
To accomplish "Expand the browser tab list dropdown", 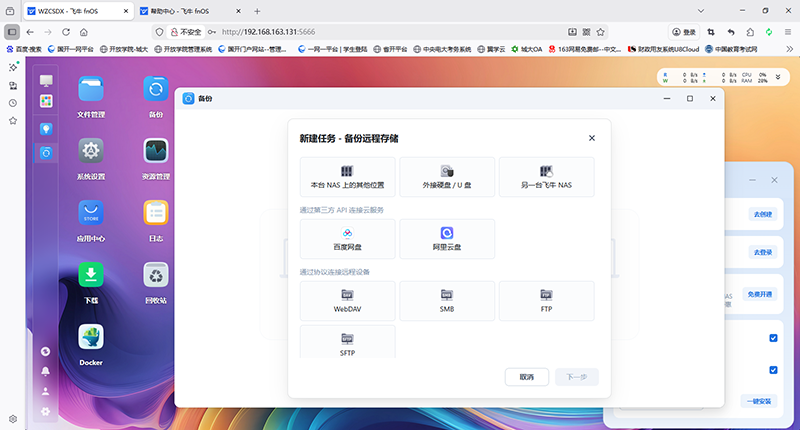I will pyautogui.click(x=701, y=11).
